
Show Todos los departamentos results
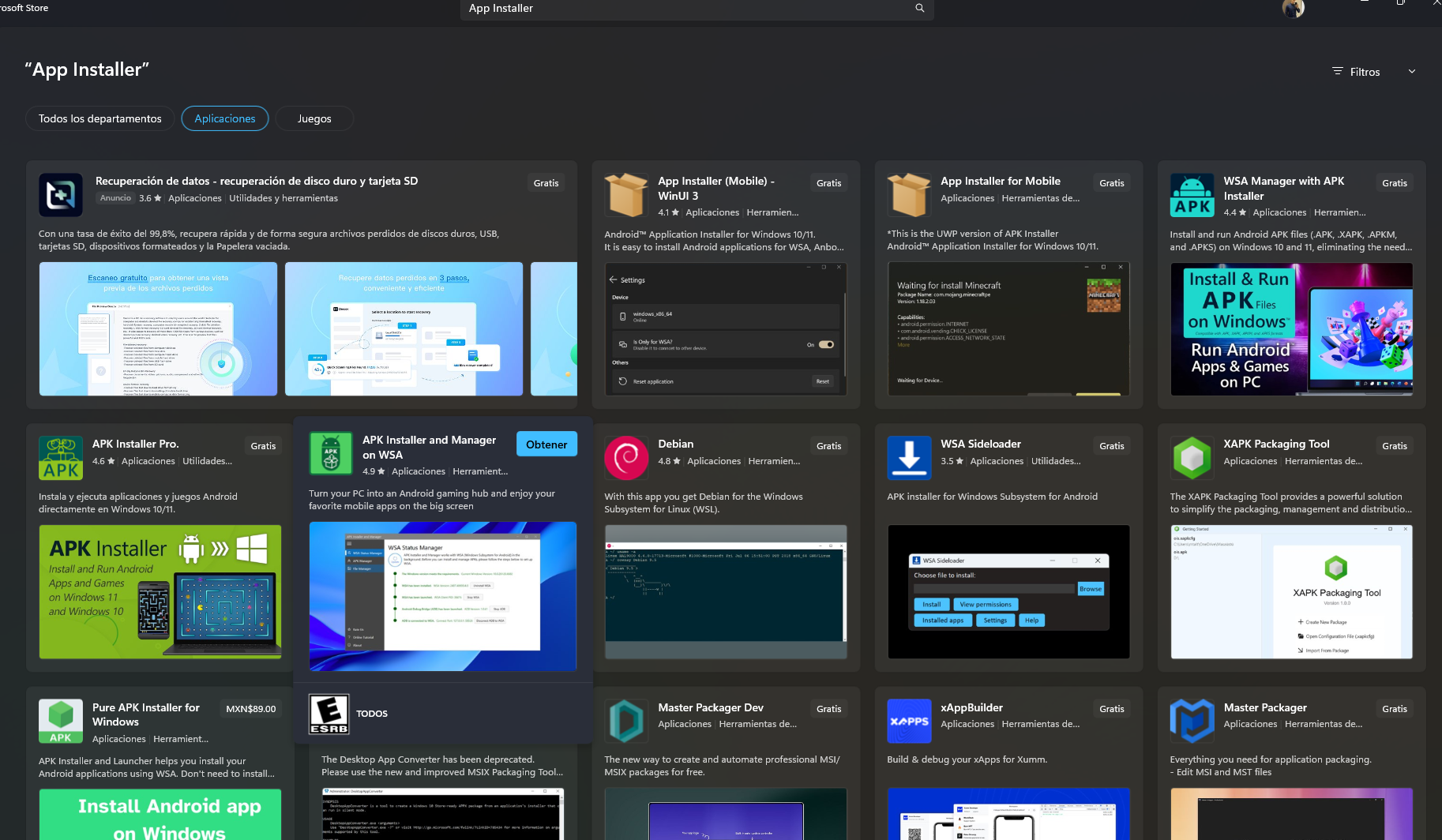[100, 118]
